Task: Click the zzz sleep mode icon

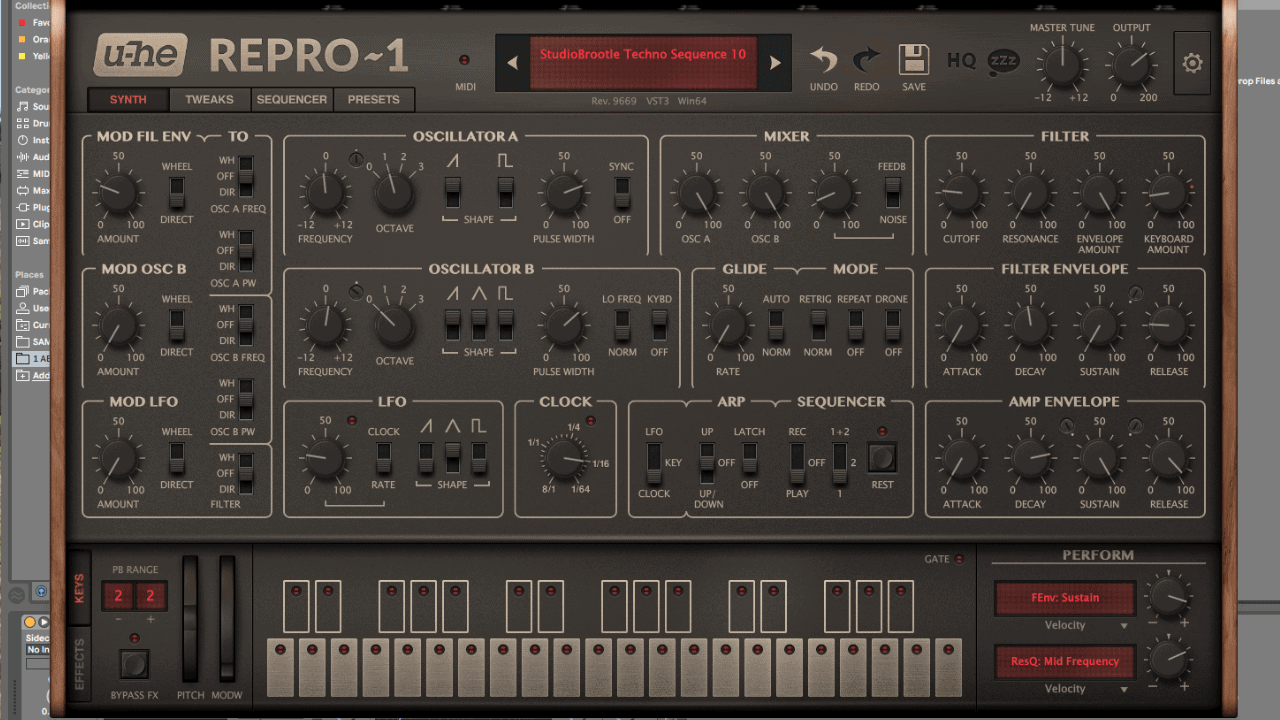Action: pyautogui.click(x=1003, y=62)
